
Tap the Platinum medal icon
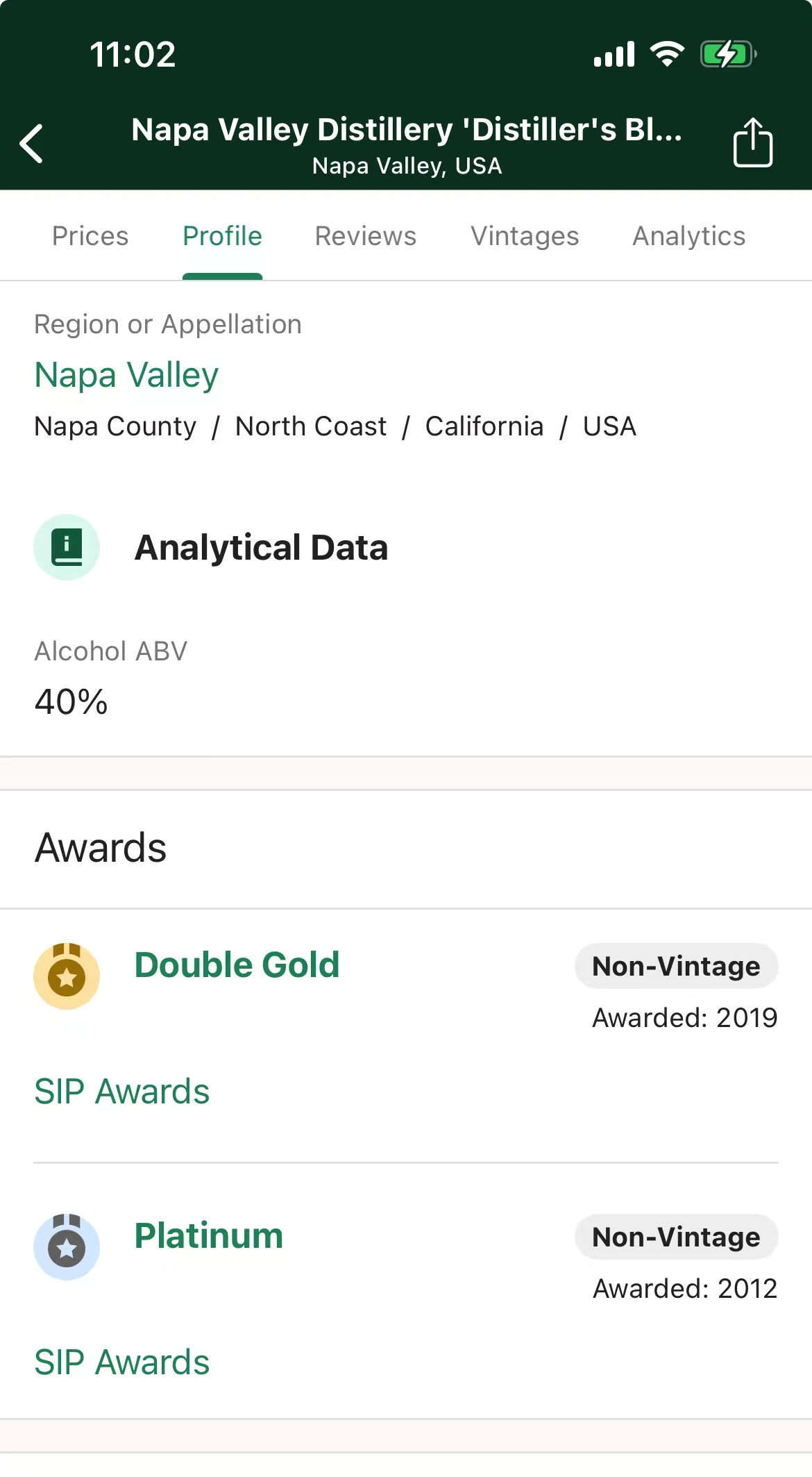(67, 1246)
